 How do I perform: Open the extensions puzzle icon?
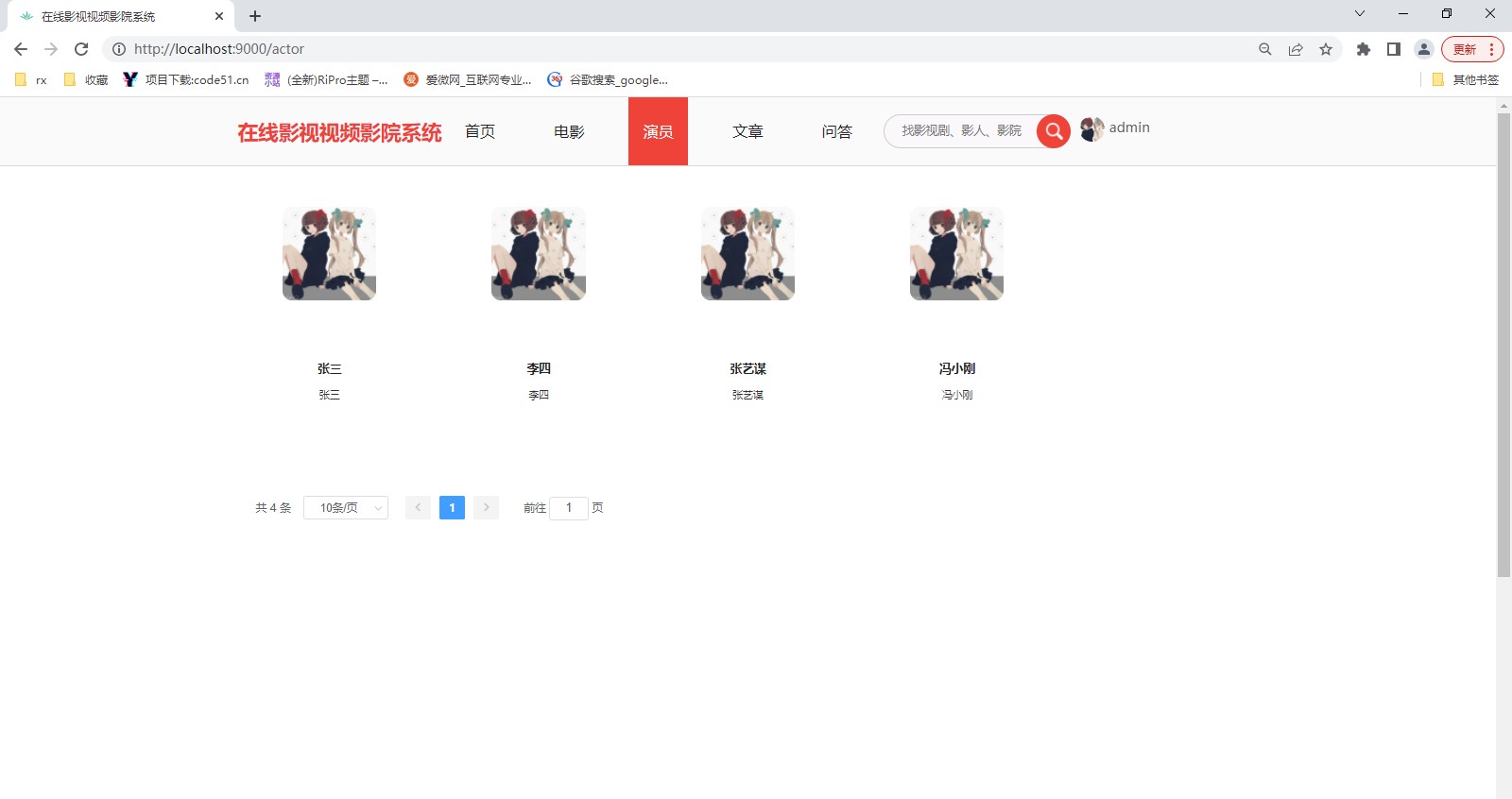1364,49
